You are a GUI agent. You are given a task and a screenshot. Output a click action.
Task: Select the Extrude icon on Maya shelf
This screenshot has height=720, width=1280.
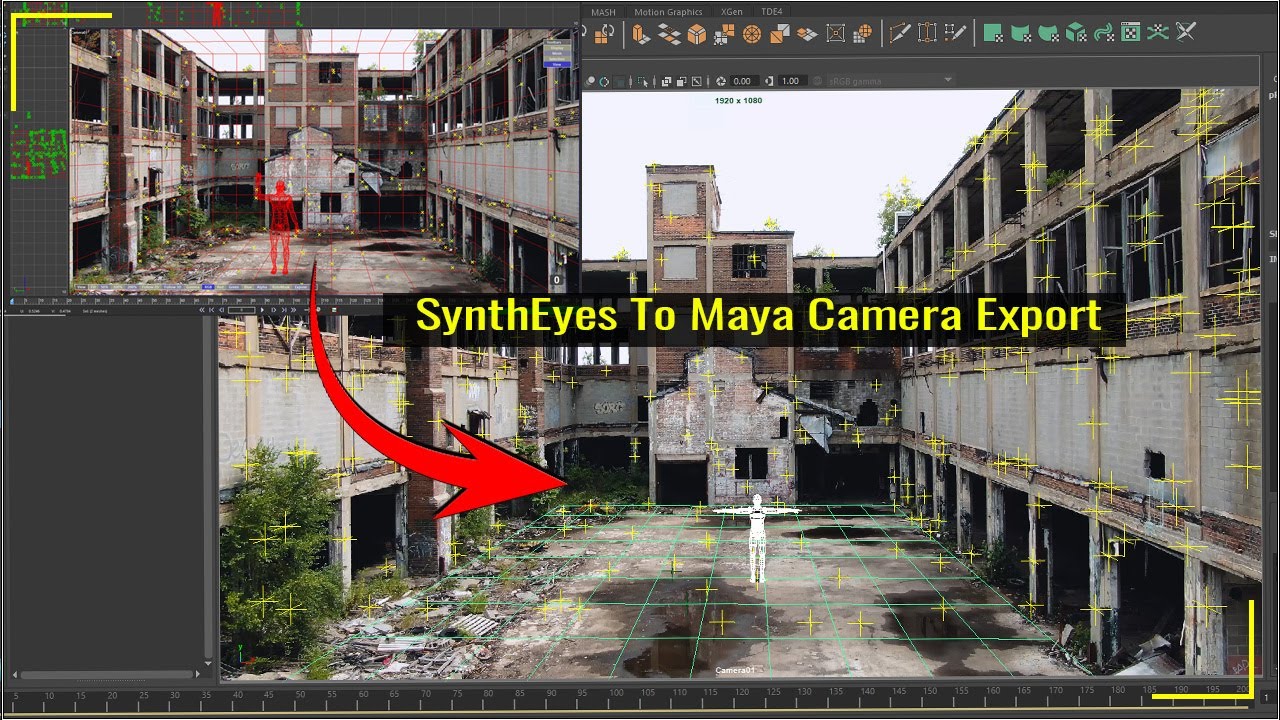[x=640, y=34]
